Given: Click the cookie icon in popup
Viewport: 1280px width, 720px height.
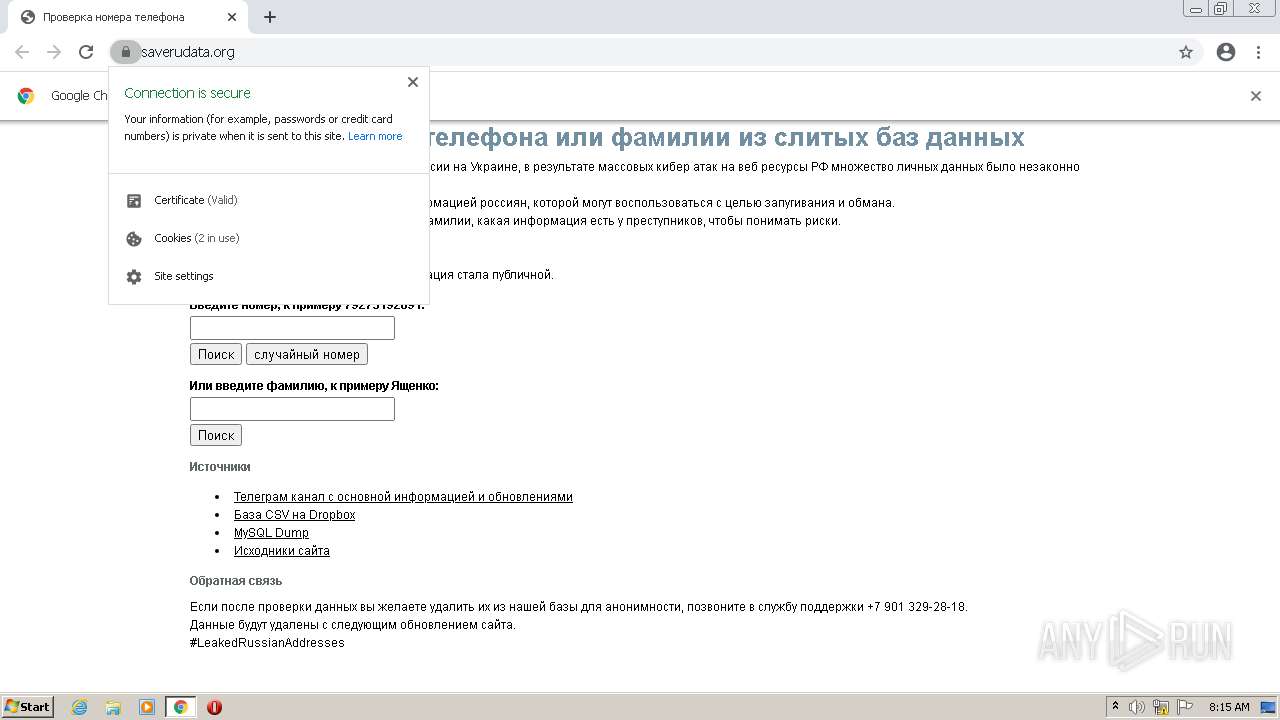Looking at the screenshot, I should coord(134,239).
